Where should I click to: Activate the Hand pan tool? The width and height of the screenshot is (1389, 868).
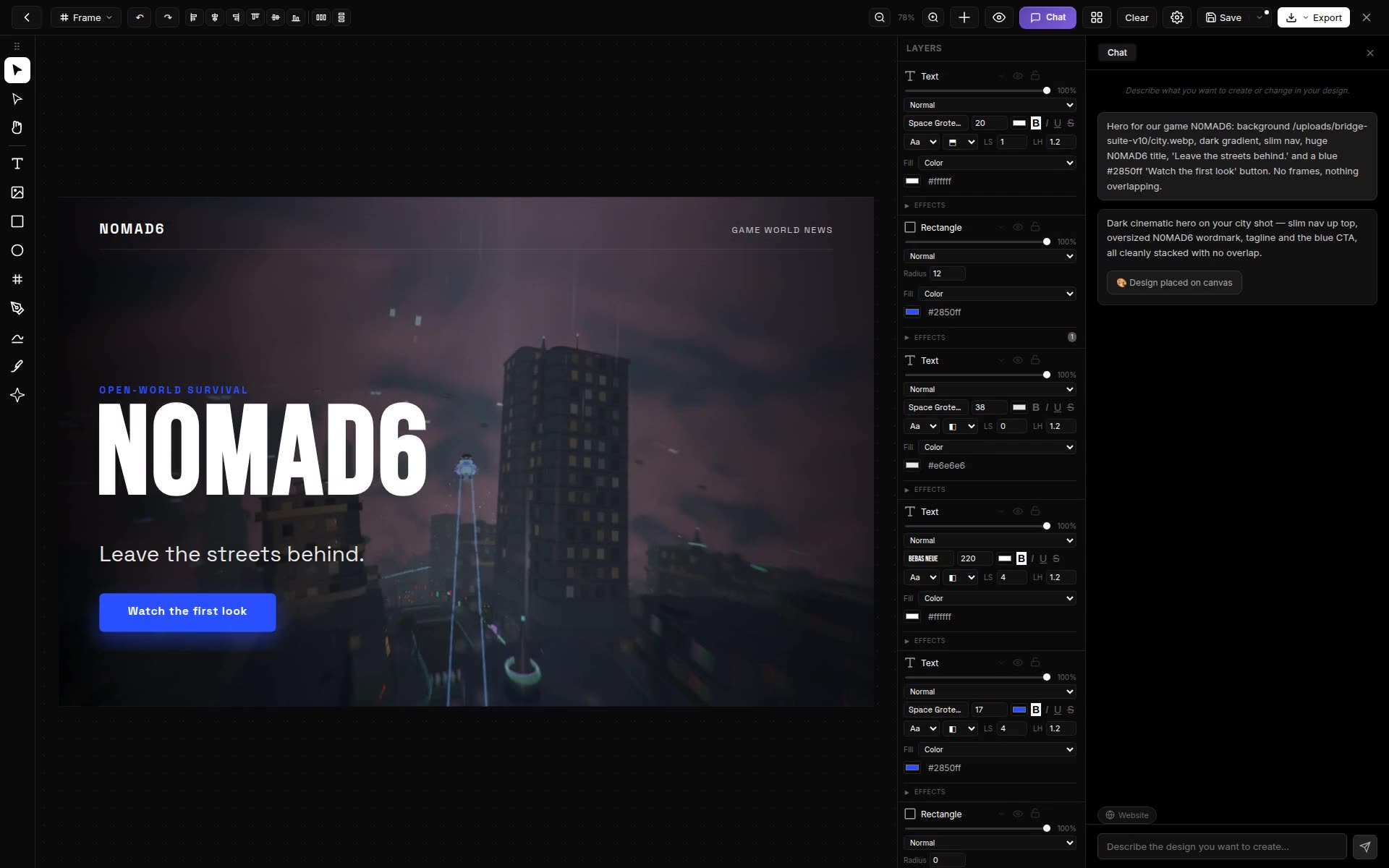pos(17,128)
